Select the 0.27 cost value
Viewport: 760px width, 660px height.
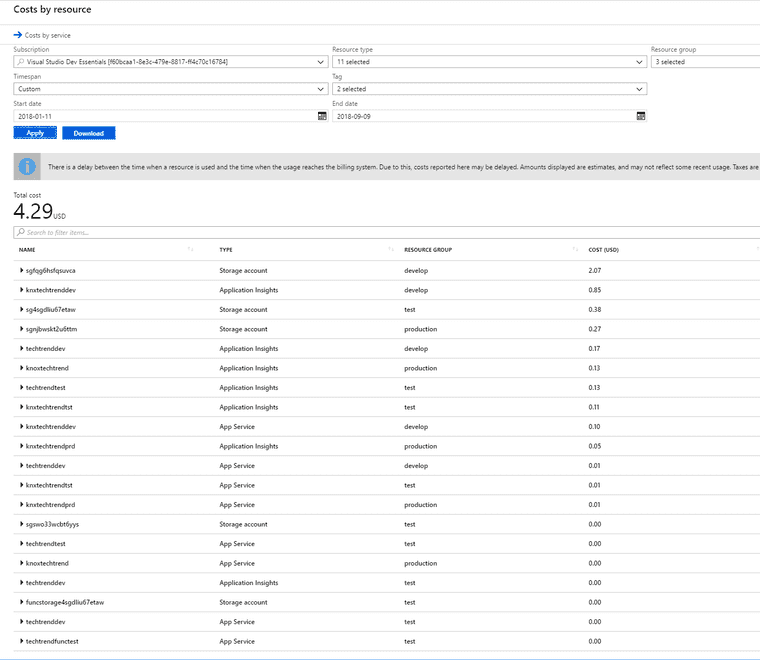tap(595, 329)
